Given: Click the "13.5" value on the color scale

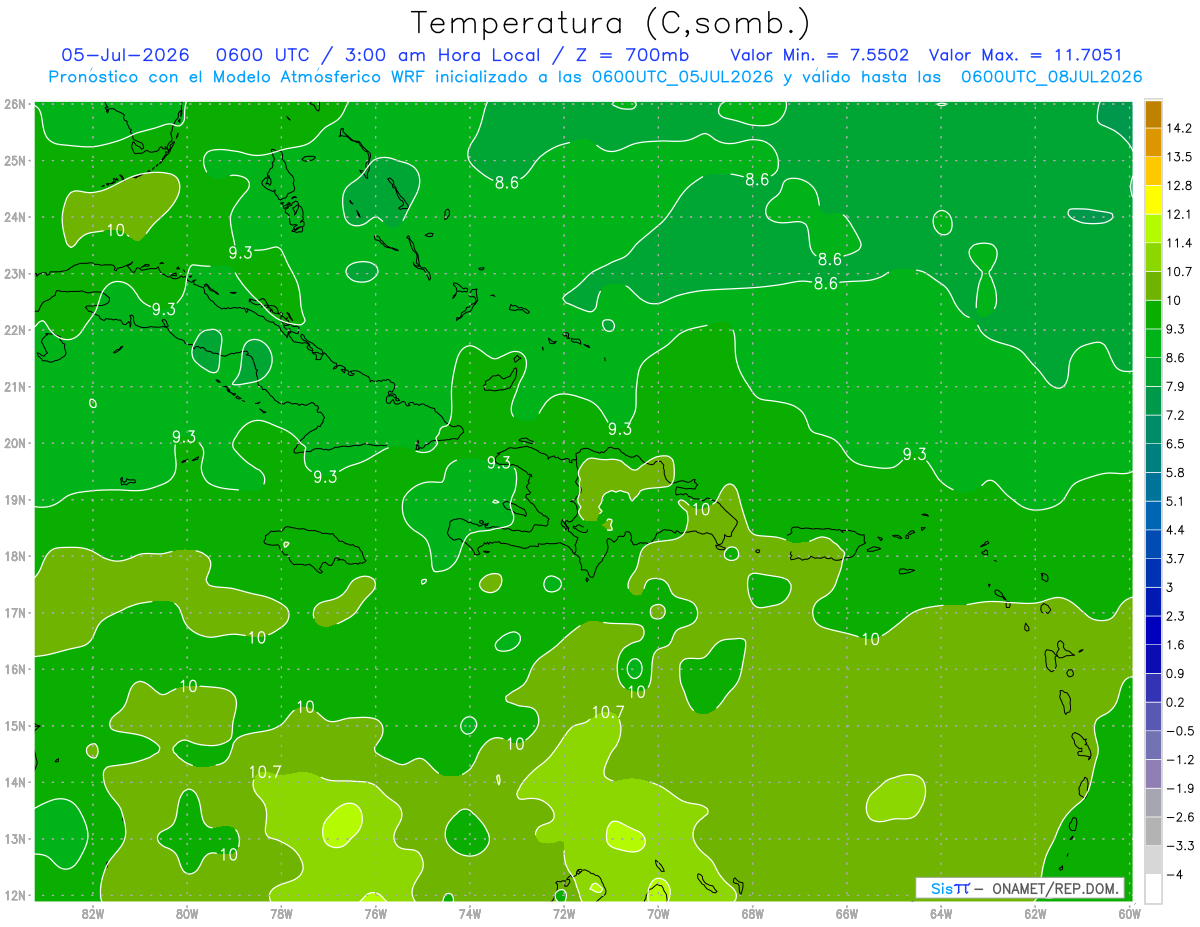Looking at the screenshot, I should 1178,157.
